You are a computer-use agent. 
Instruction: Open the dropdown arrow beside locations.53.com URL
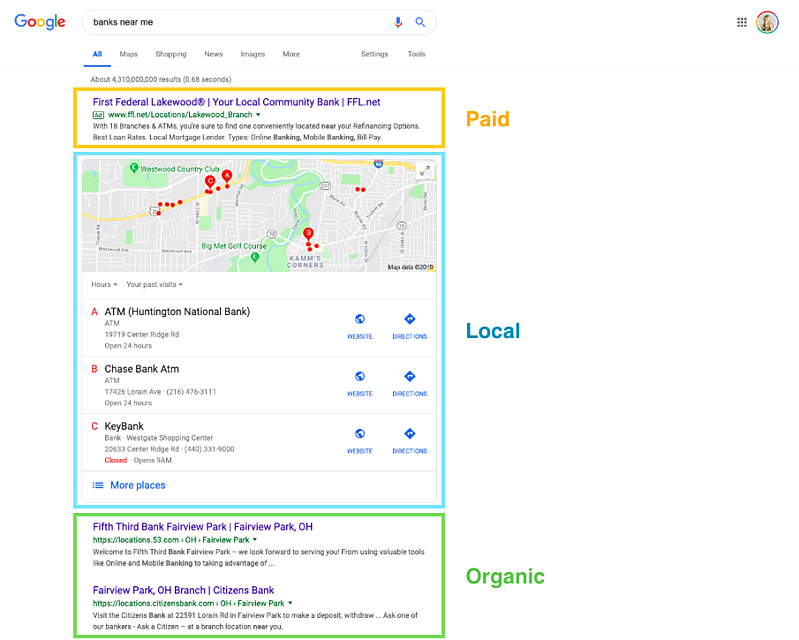click(255, 539)
